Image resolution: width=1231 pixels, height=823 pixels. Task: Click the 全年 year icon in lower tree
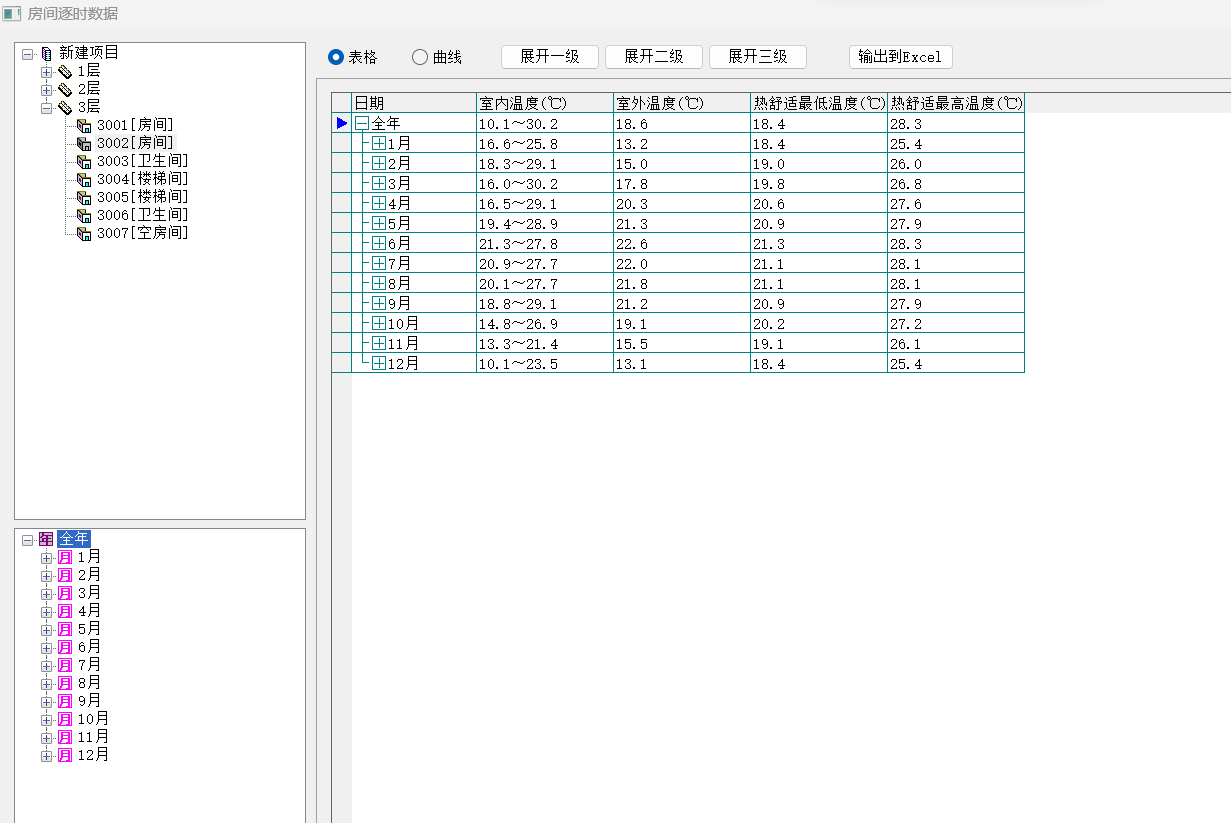pos(46,539)
